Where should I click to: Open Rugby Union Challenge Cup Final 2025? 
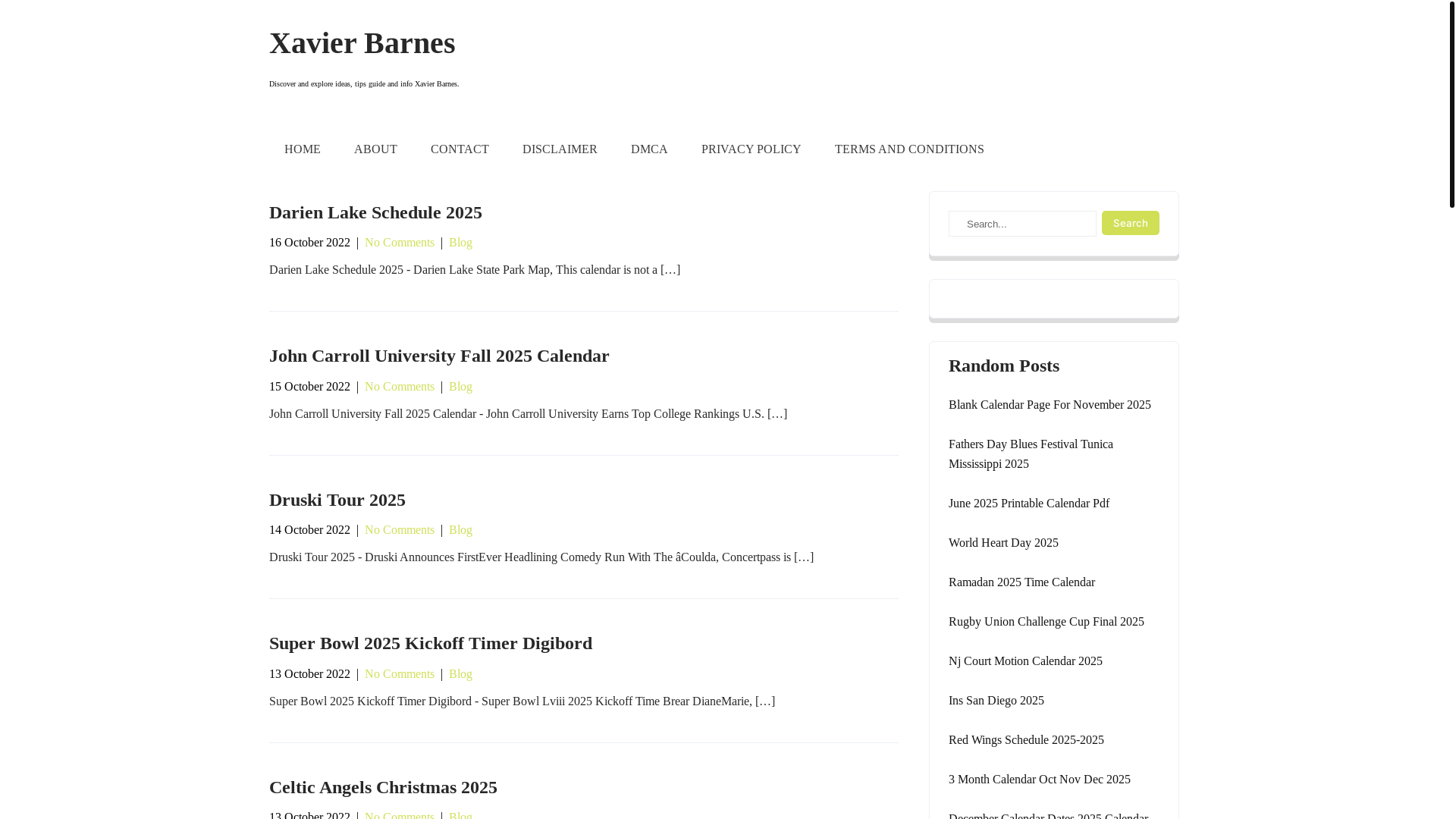tap(1046, 622)
